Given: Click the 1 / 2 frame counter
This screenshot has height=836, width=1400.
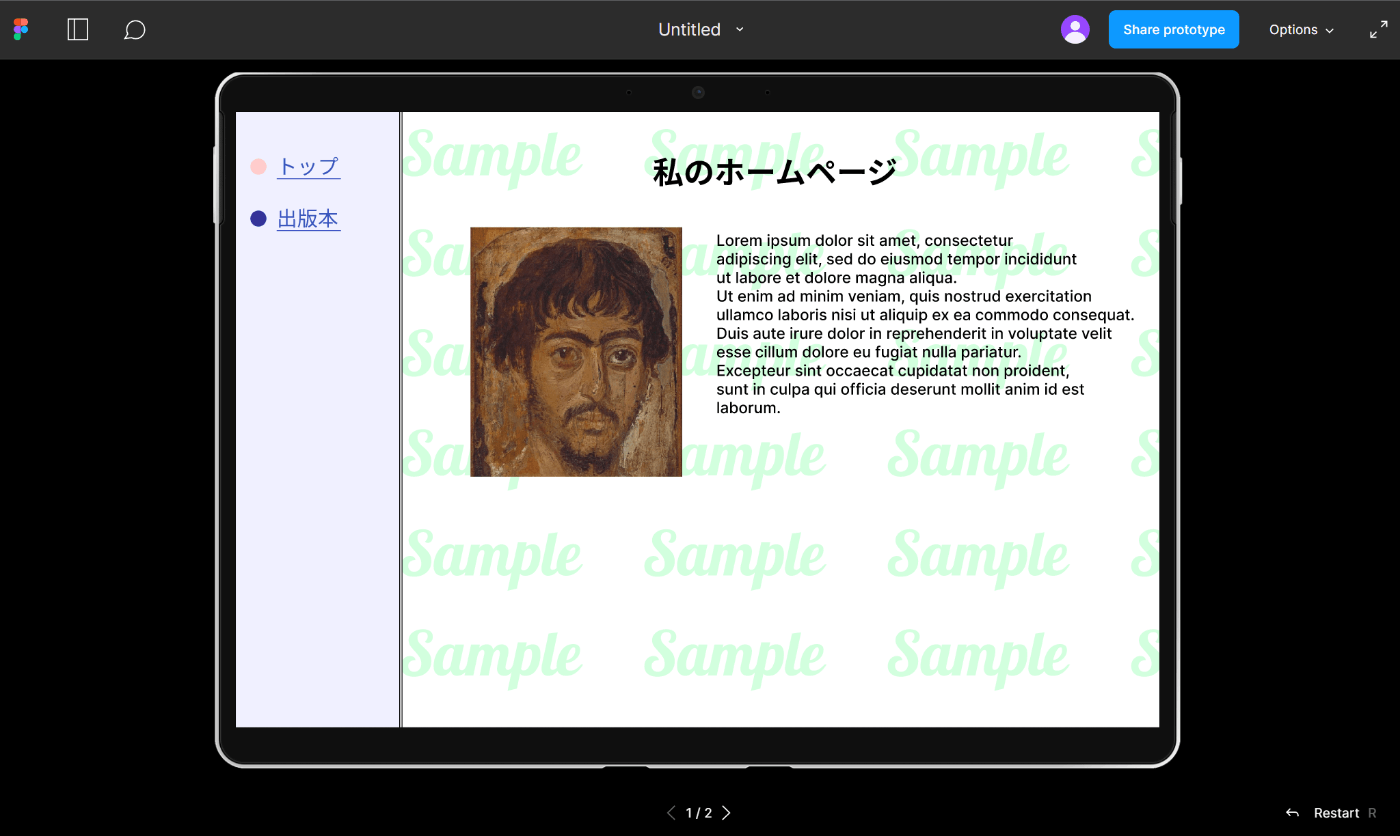Looking at the screenshot, I should 699,813.
